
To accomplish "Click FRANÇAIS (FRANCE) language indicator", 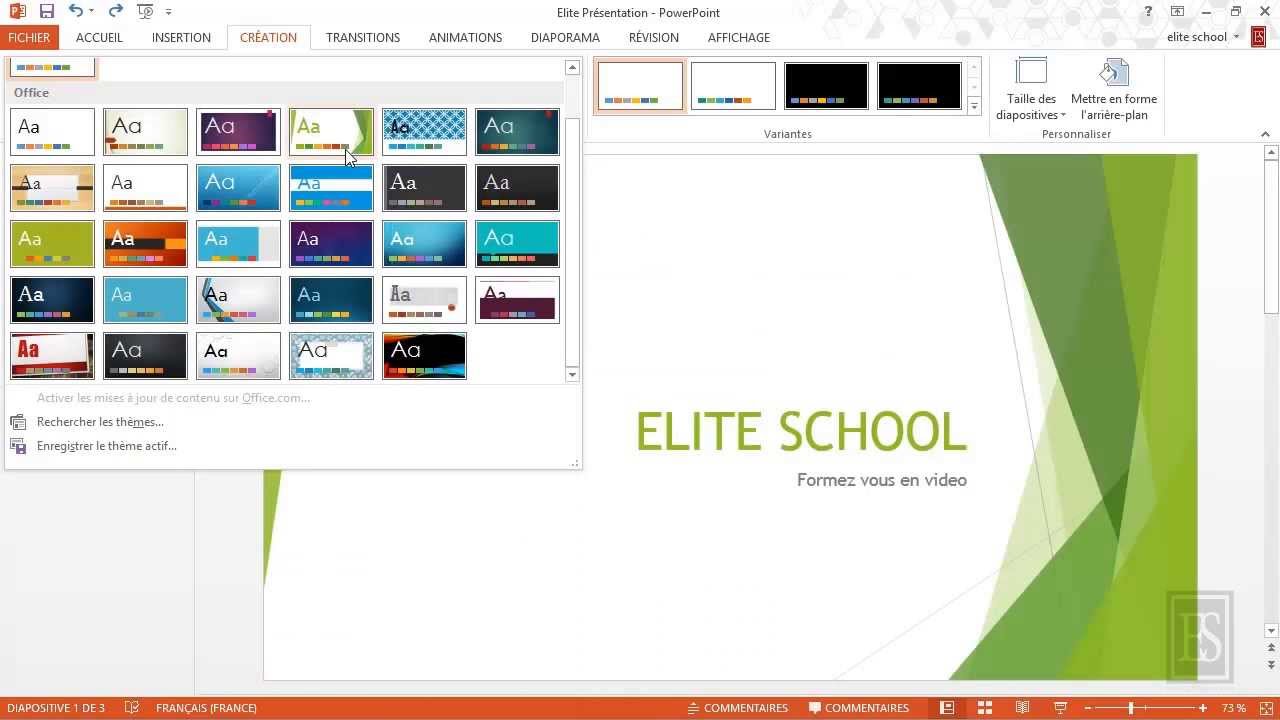I will 206,708.
